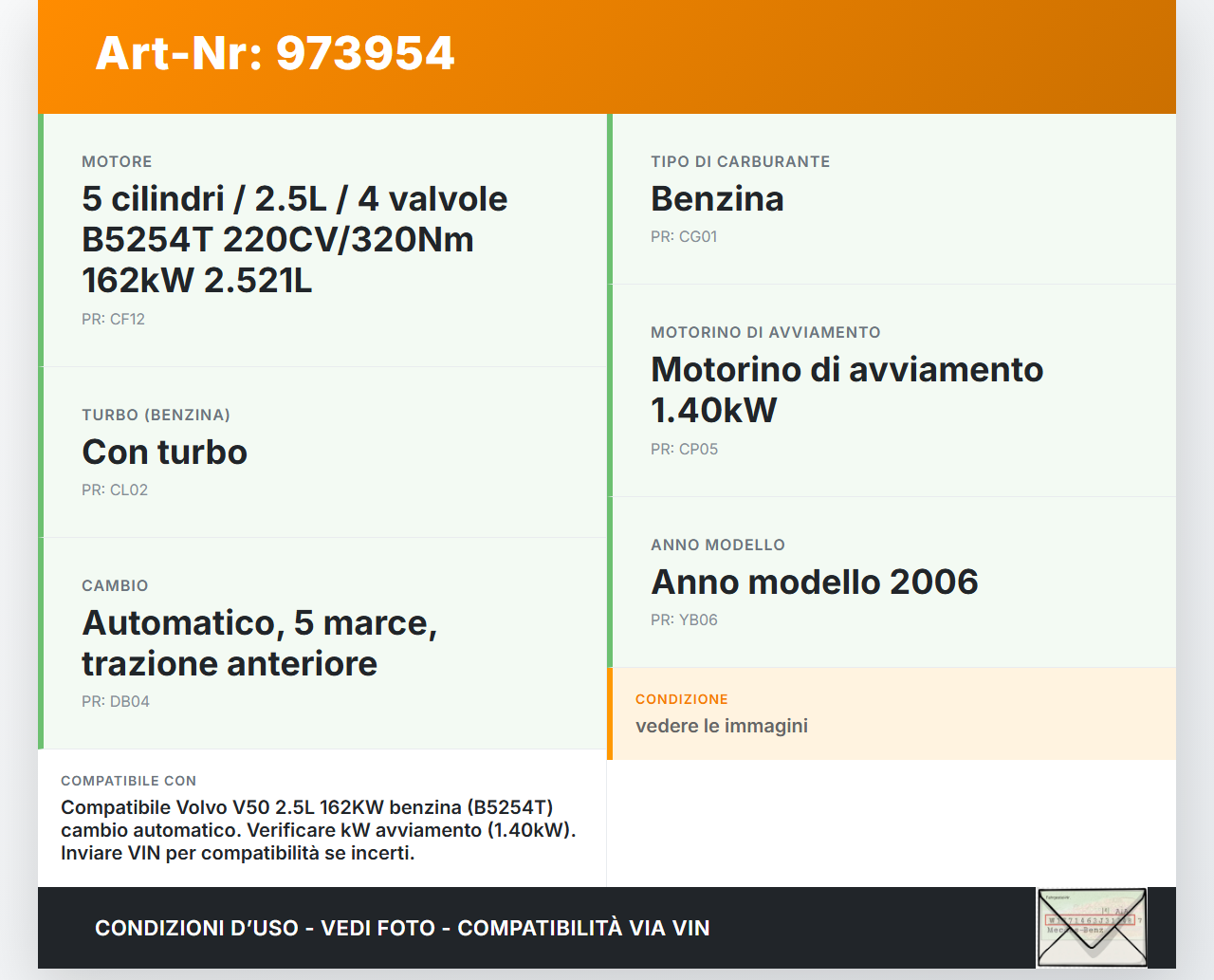This screenshot has width=1214, height=980.
Task: Click the Art-Nr: 973954 header
Action: click(275, 54)
